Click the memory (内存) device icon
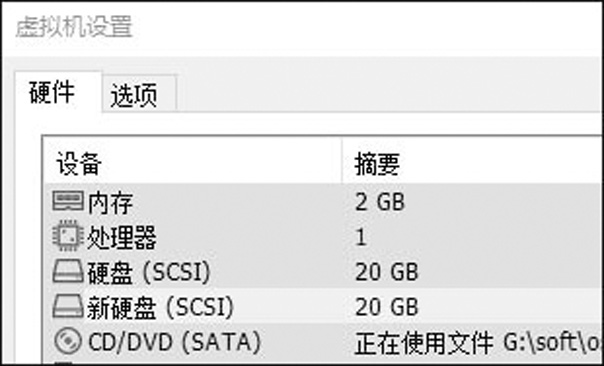604x366 pixels. (x=68, y=202)
